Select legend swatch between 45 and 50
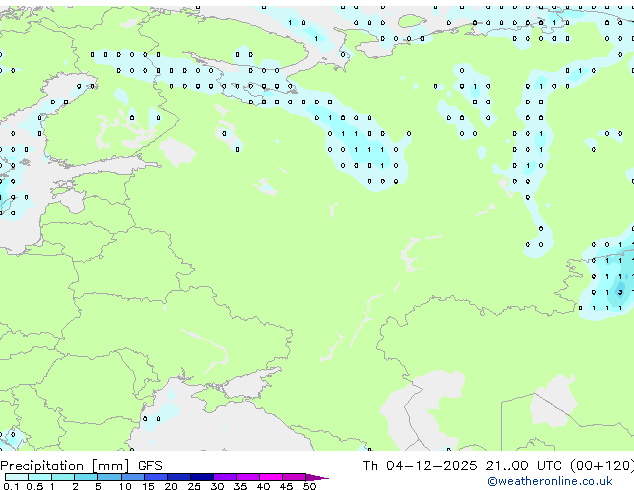Viewport: 634px width, 490px height. pos(294,477)
